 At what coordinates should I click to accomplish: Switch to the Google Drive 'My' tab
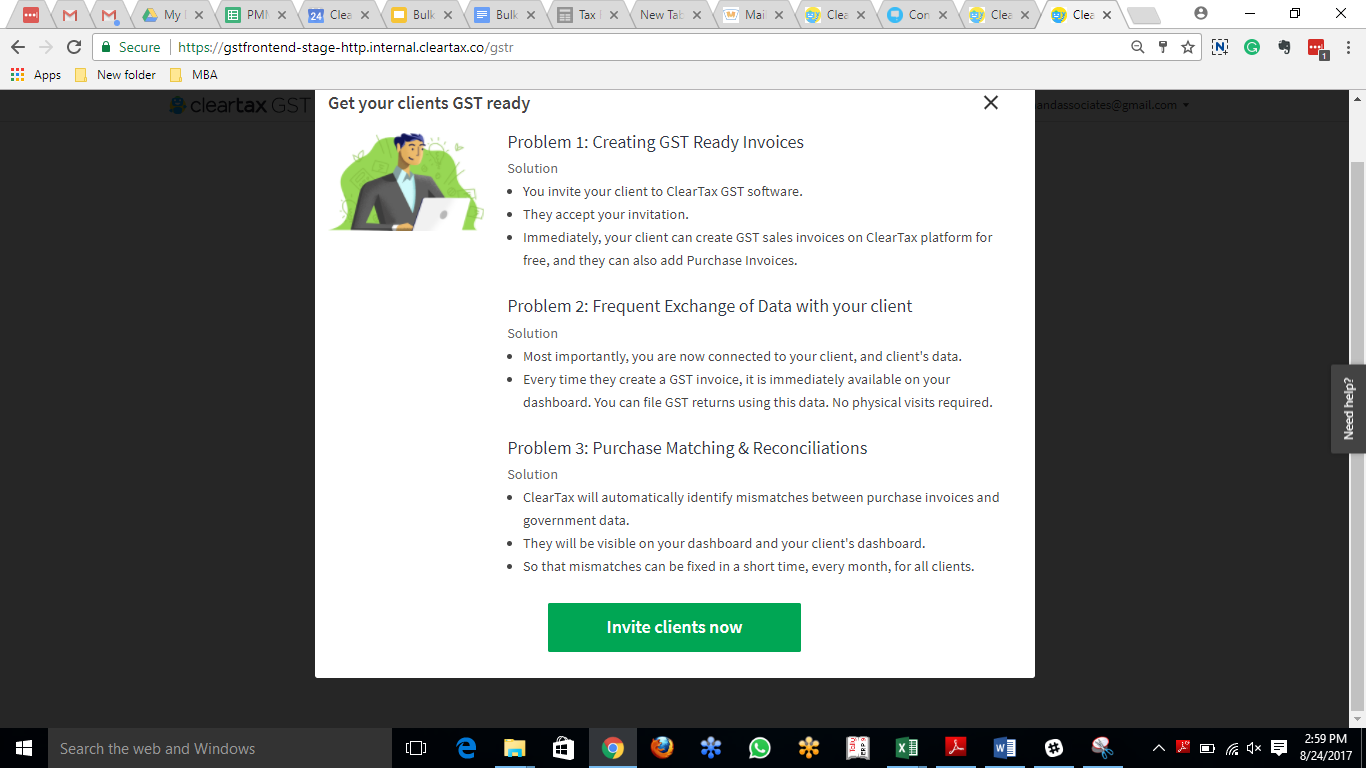pyautogui.click(x=172, y=15)
